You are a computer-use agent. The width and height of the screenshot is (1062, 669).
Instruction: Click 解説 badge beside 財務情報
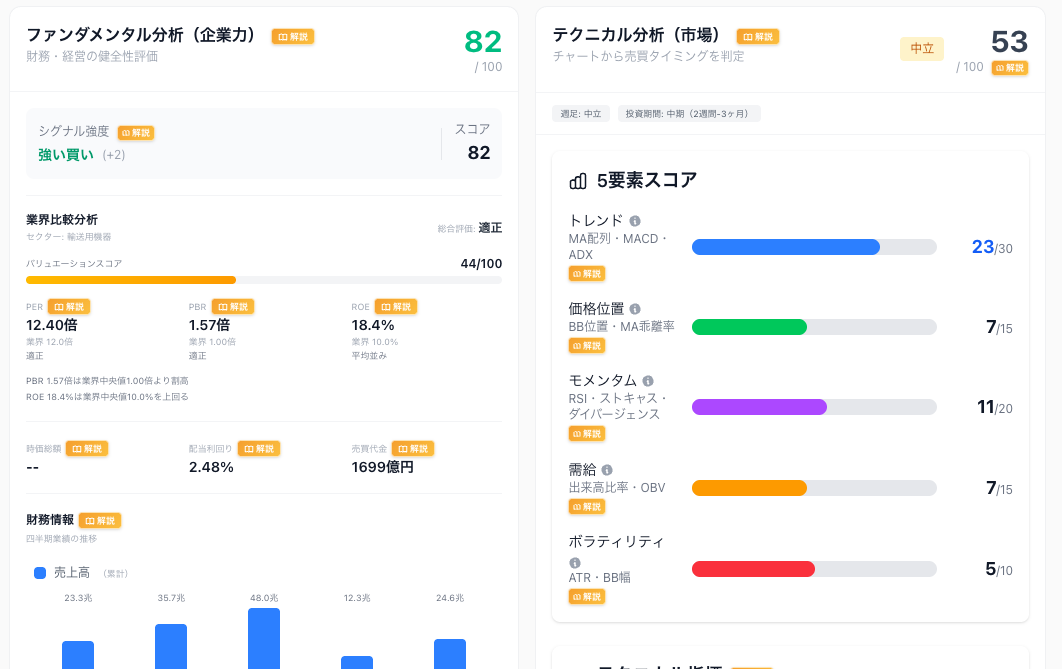click(100, 520)
